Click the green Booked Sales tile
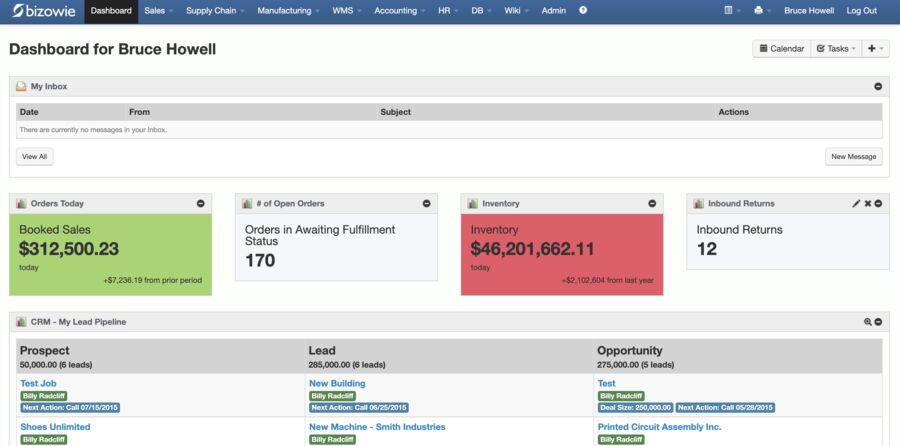Viewport: 900px width, 446px height. tap(110, 255)
